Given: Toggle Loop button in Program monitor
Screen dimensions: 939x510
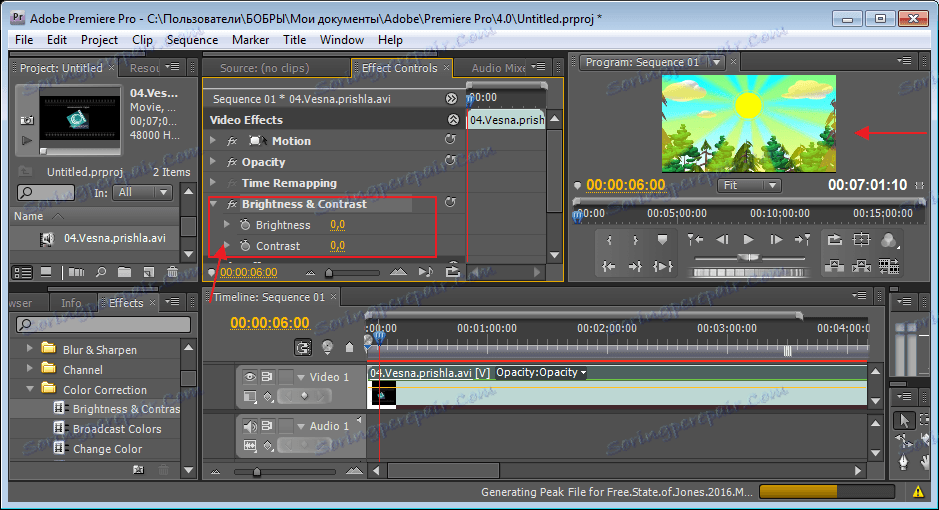Looking at the screenshot, I should tap(834, 239).
